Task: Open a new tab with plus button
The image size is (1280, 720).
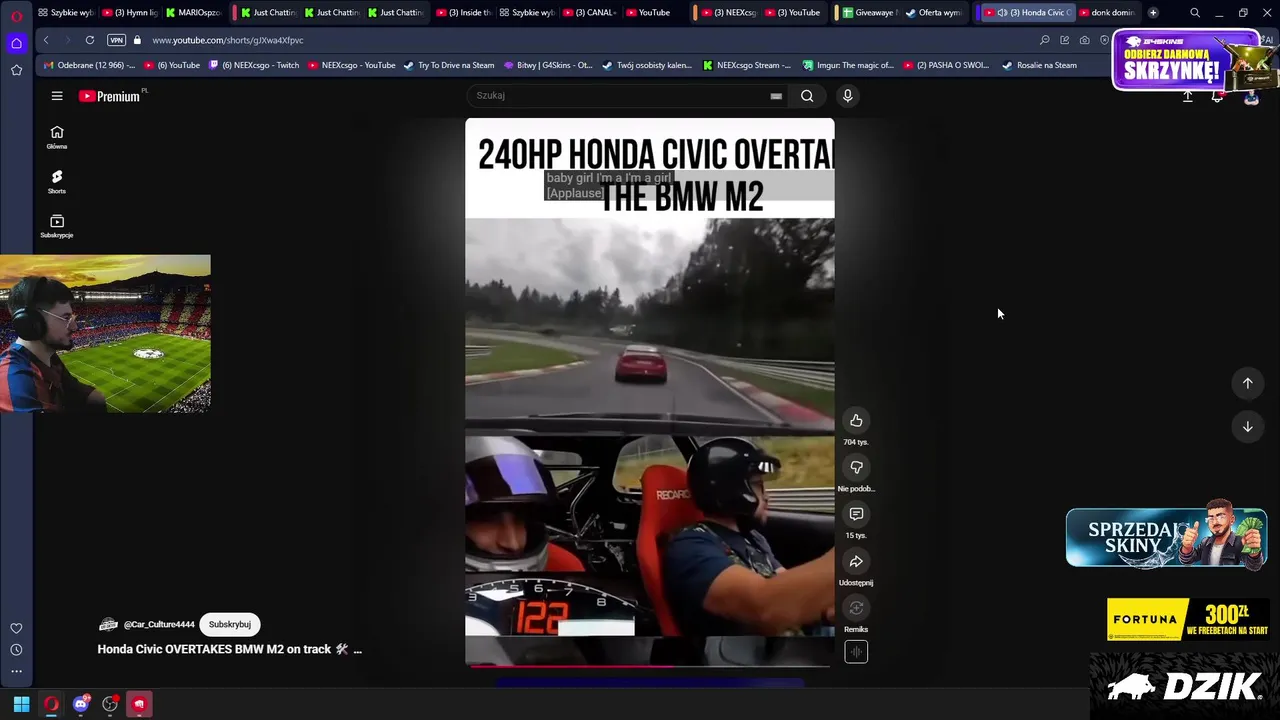Action: (x=1153, y=13)
